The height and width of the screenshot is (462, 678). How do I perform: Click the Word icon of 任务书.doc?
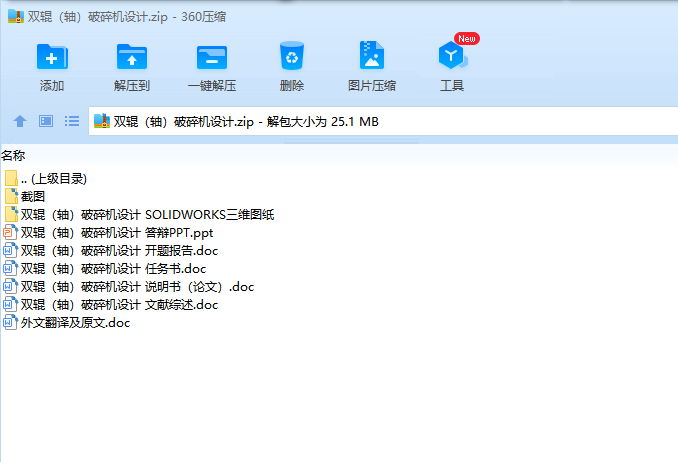[10, 269]
